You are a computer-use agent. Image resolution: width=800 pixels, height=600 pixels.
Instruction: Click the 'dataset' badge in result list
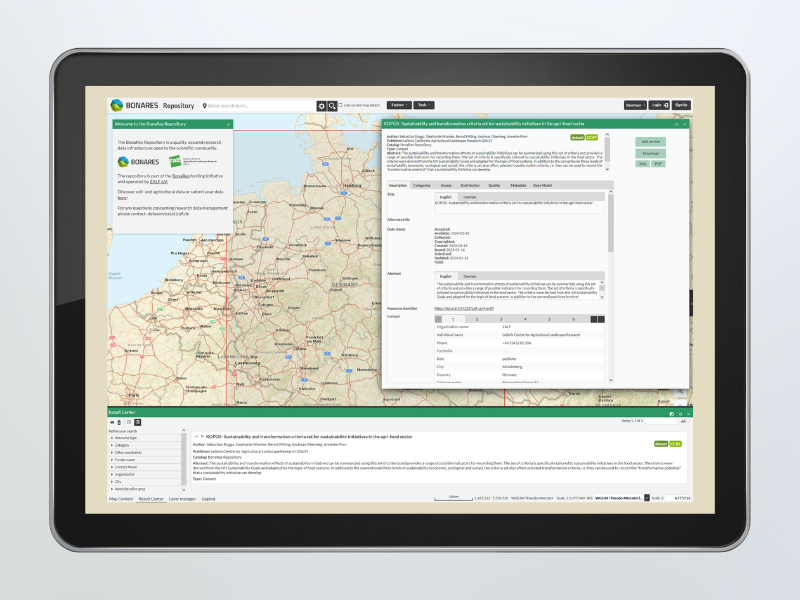click(x=661, y=444)
